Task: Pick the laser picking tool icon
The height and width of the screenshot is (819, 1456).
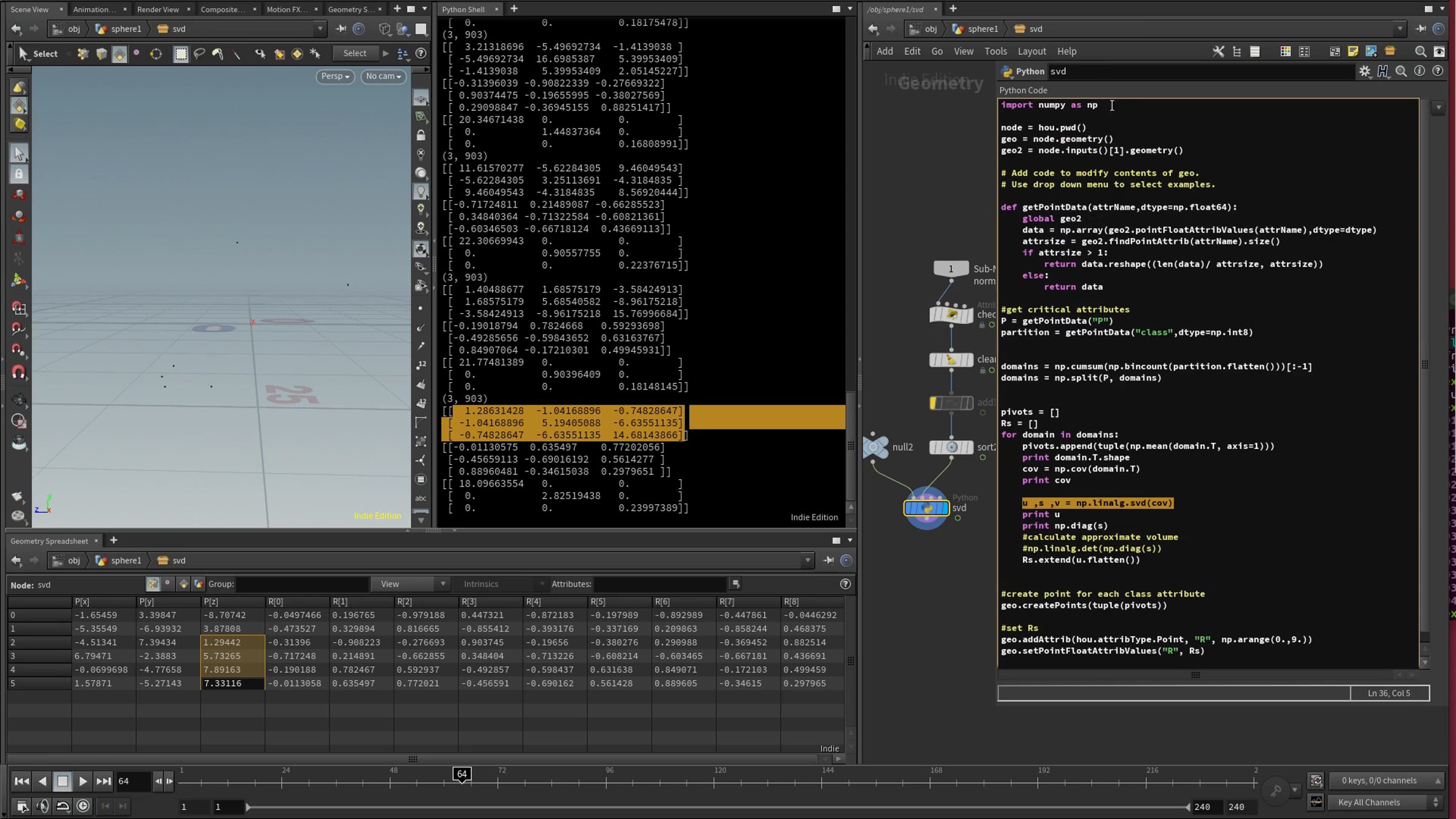Action: point(237,53)
